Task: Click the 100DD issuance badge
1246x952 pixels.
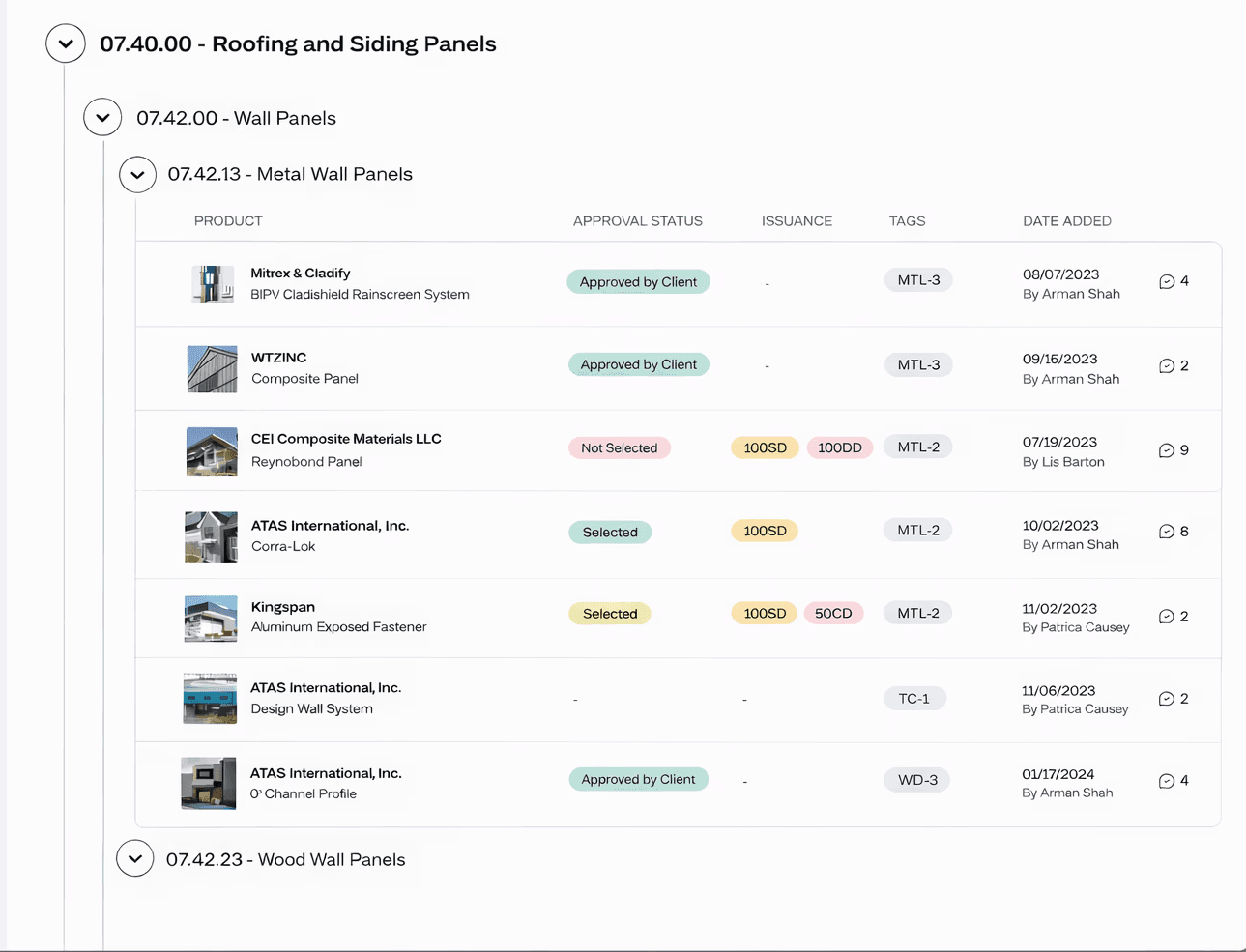Action: 839,448
